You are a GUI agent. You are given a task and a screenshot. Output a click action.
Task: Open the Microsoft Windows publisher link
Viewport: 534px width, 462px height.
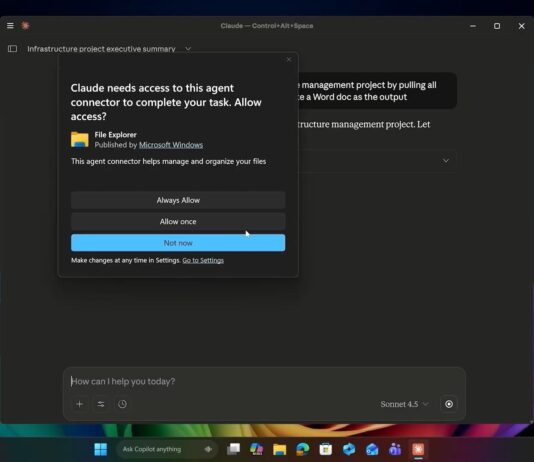tap(171, 145)
